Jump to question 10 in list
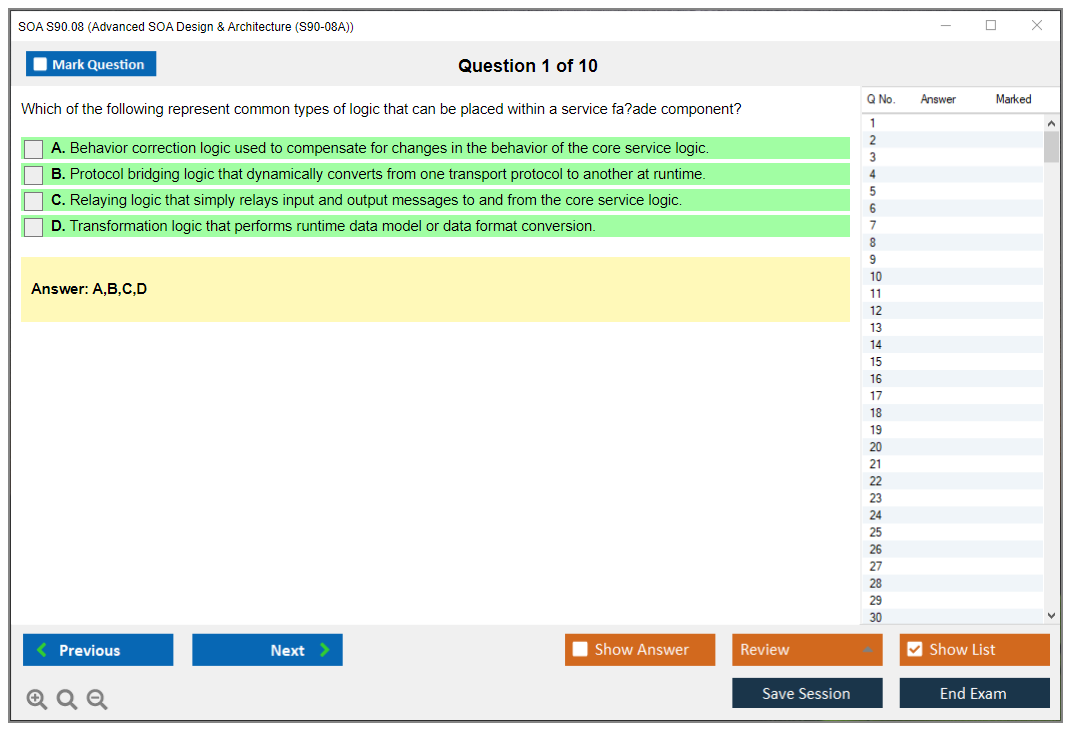This screenshot has height=735, width=1075. point(876,276)
